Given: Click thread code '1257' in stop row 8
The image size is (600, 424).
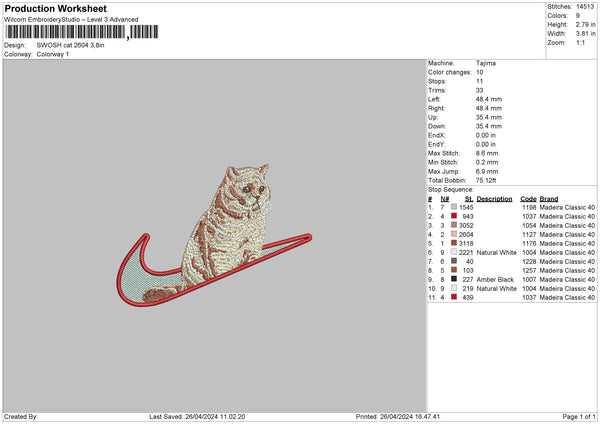Looking at the screenshot, I should pyautogui.click(x=529, y=271).
